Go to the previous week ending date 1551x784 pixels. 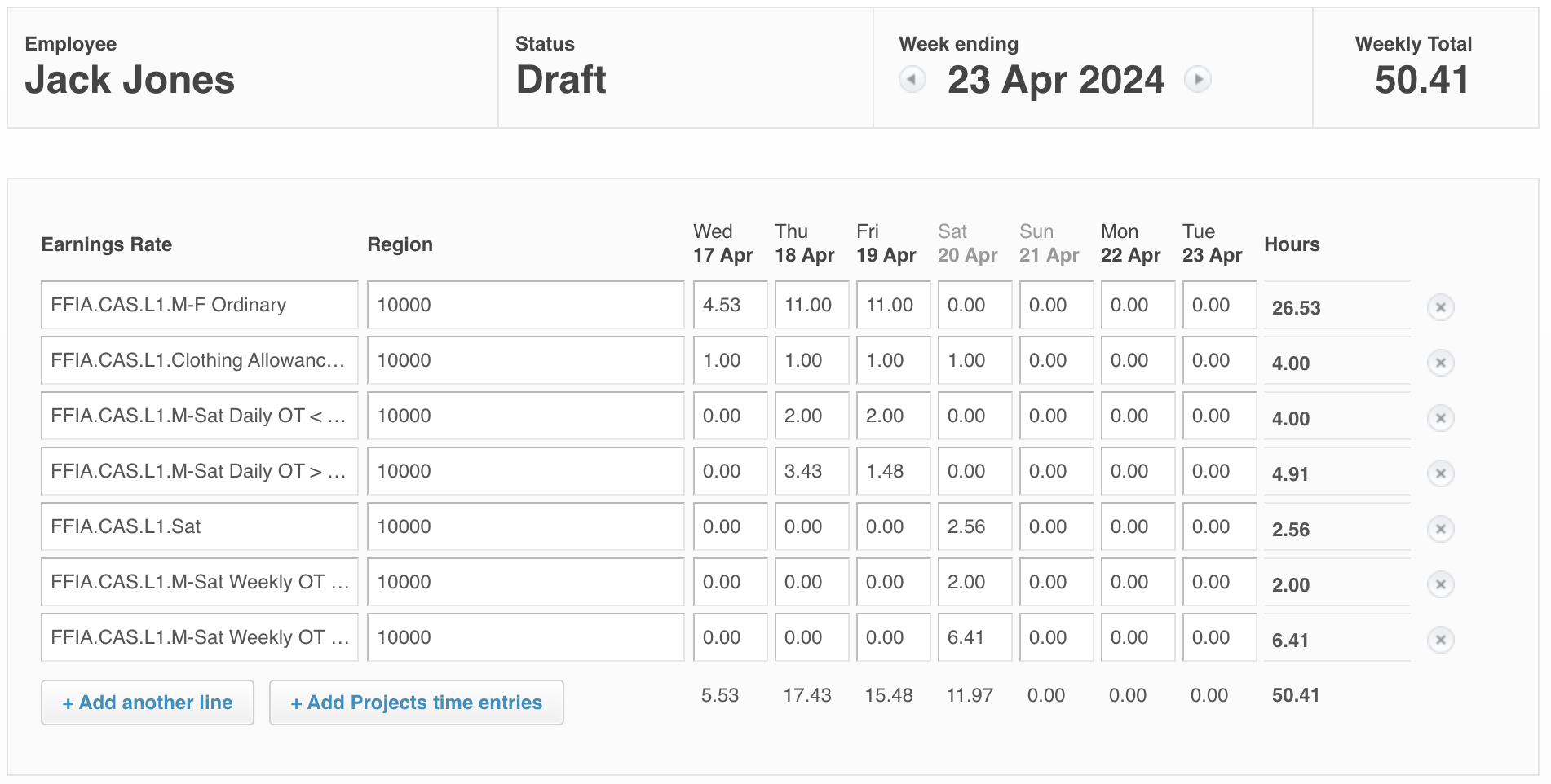click(x=912, y=80)
